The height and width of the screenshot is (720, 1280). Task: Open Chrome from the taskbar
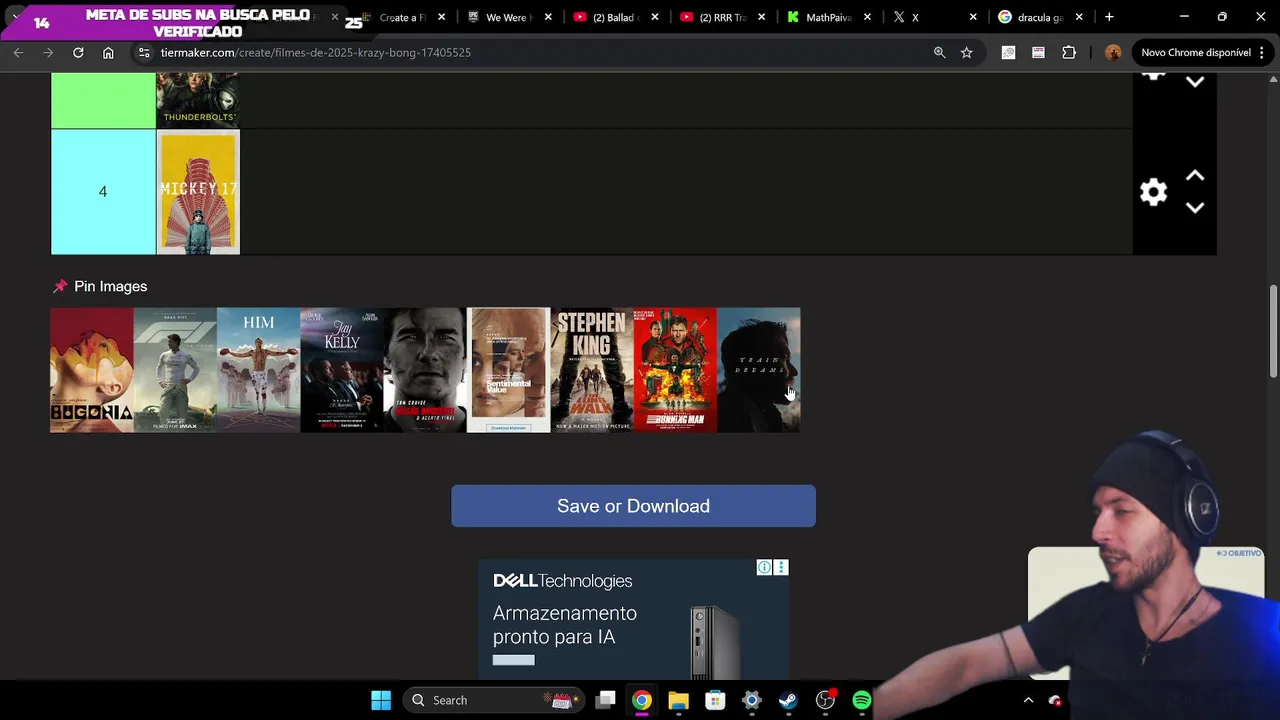click(642, 700)
